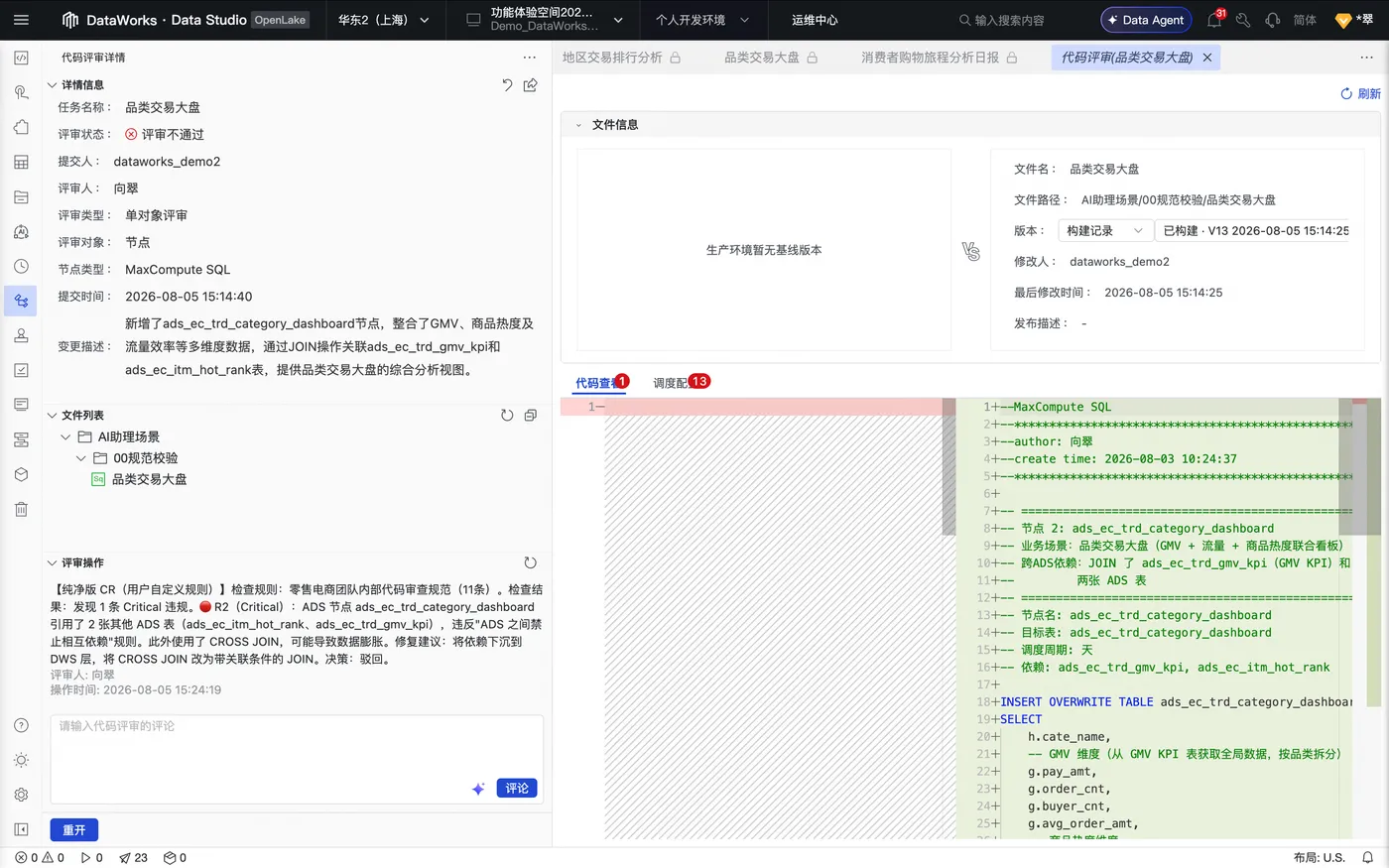Refresh the 文件列表 section
Viewport: 1389px width, 868px height.
(507, 416)
